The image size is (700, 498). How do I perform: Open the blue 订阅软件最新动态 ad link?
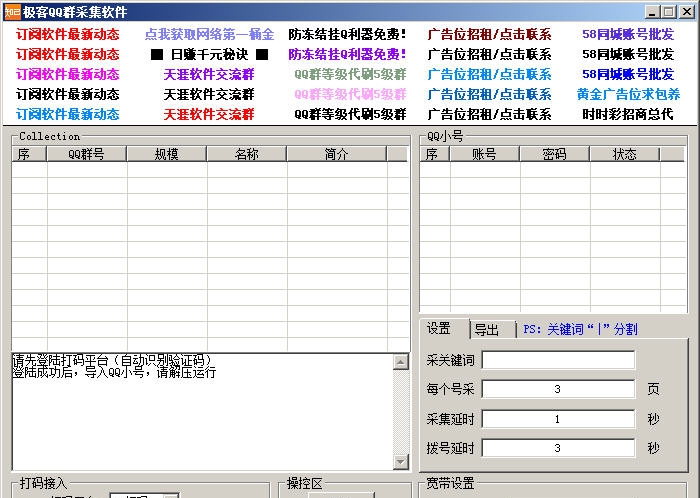[68, 115]
